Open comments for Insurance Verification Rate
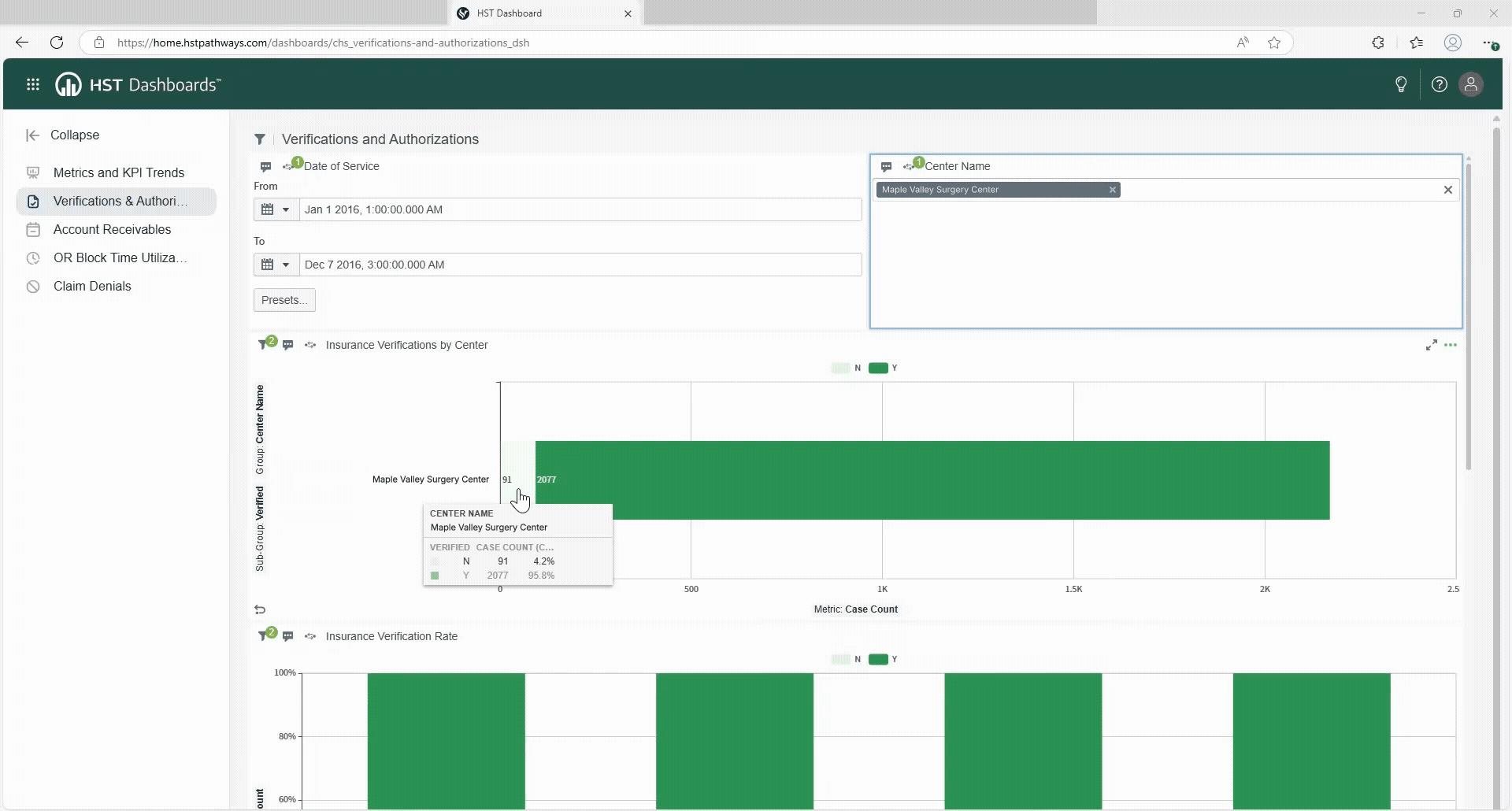The height and width of the screenshot is (811, 1512). point(288,636)
